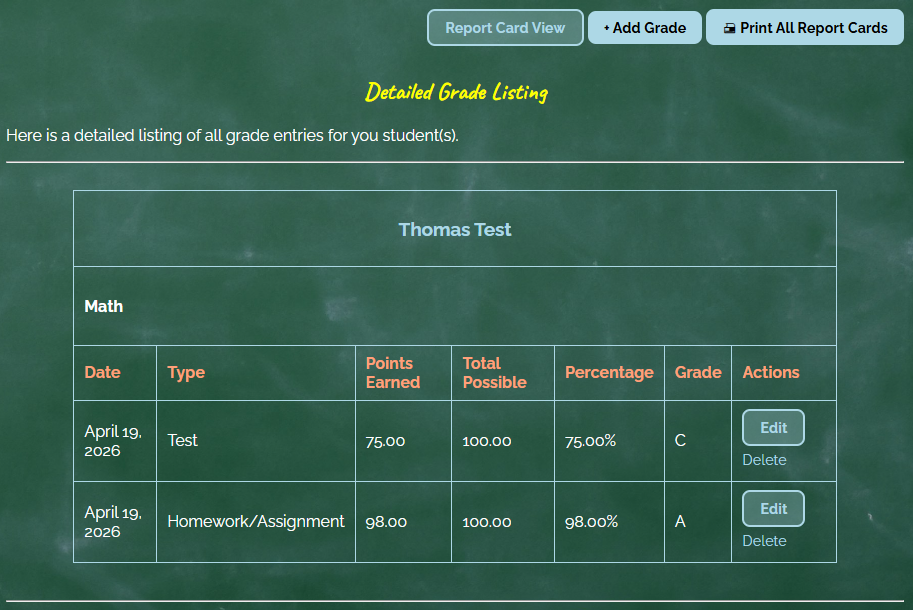Click the Math subject label

(104, 306)
